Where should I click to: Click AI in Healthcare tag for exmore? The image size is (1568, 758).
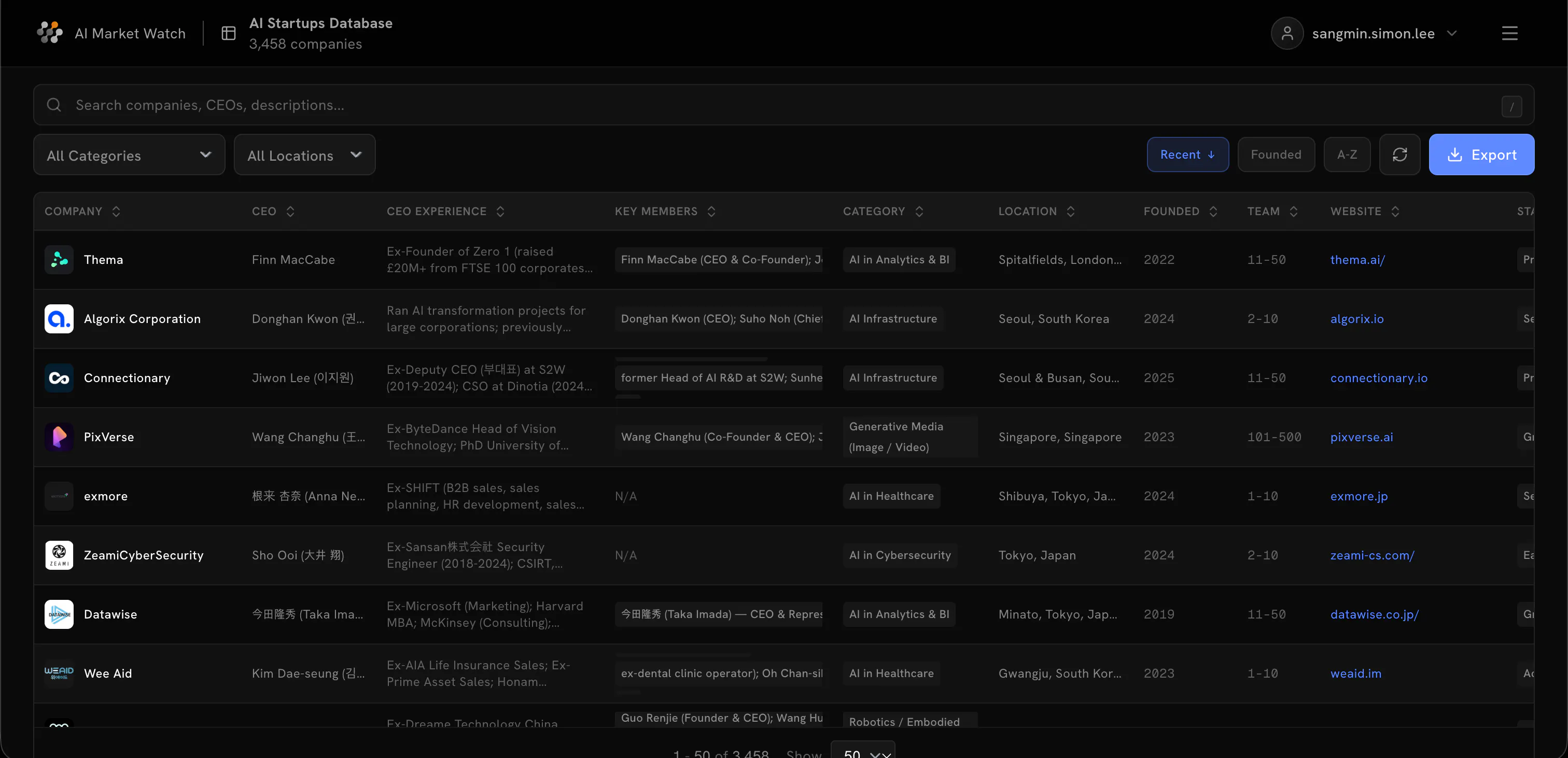pos(891,496)
